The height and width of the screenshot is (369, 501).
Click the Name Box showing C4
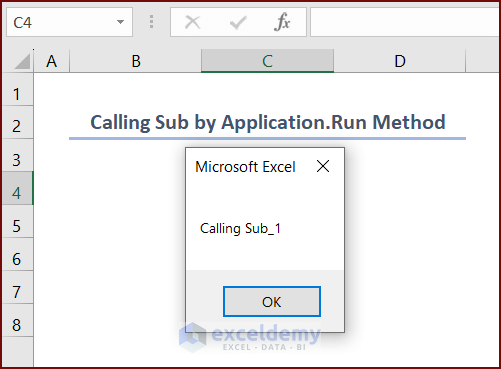coord(69,22)
